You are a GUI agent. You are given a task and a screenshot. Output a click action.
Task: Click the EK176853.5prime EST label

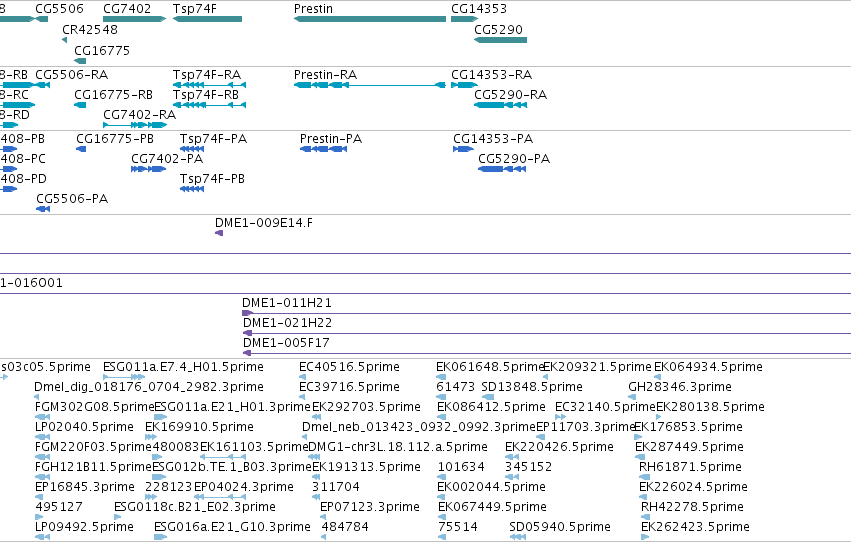[689, 427]
